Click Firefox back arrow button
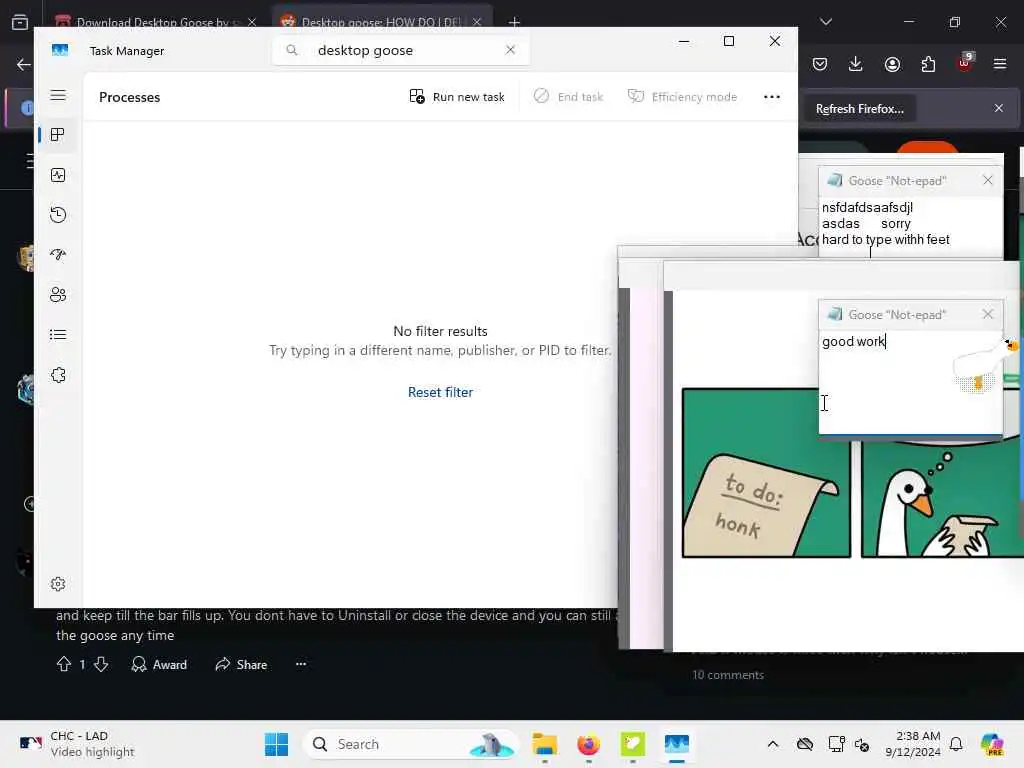The height and width of the screenshot is (768, 1024). pyautogui.click(x=24, y=64)
